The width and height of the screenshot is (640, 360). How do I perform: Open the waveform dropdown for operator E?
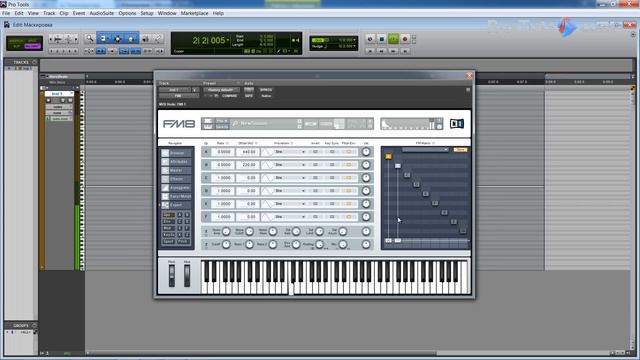pos(290,204)
